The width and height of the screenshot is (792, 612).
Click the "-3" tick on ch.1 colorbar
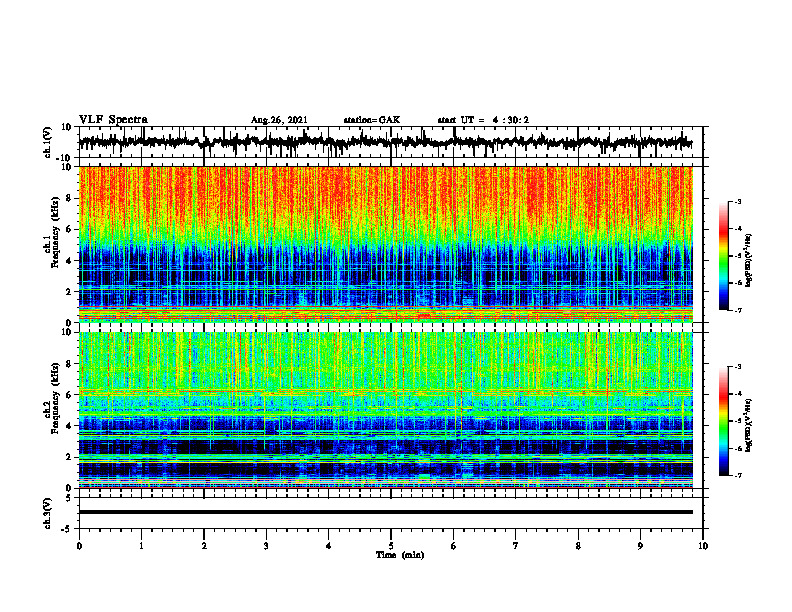tap(738, 201)
